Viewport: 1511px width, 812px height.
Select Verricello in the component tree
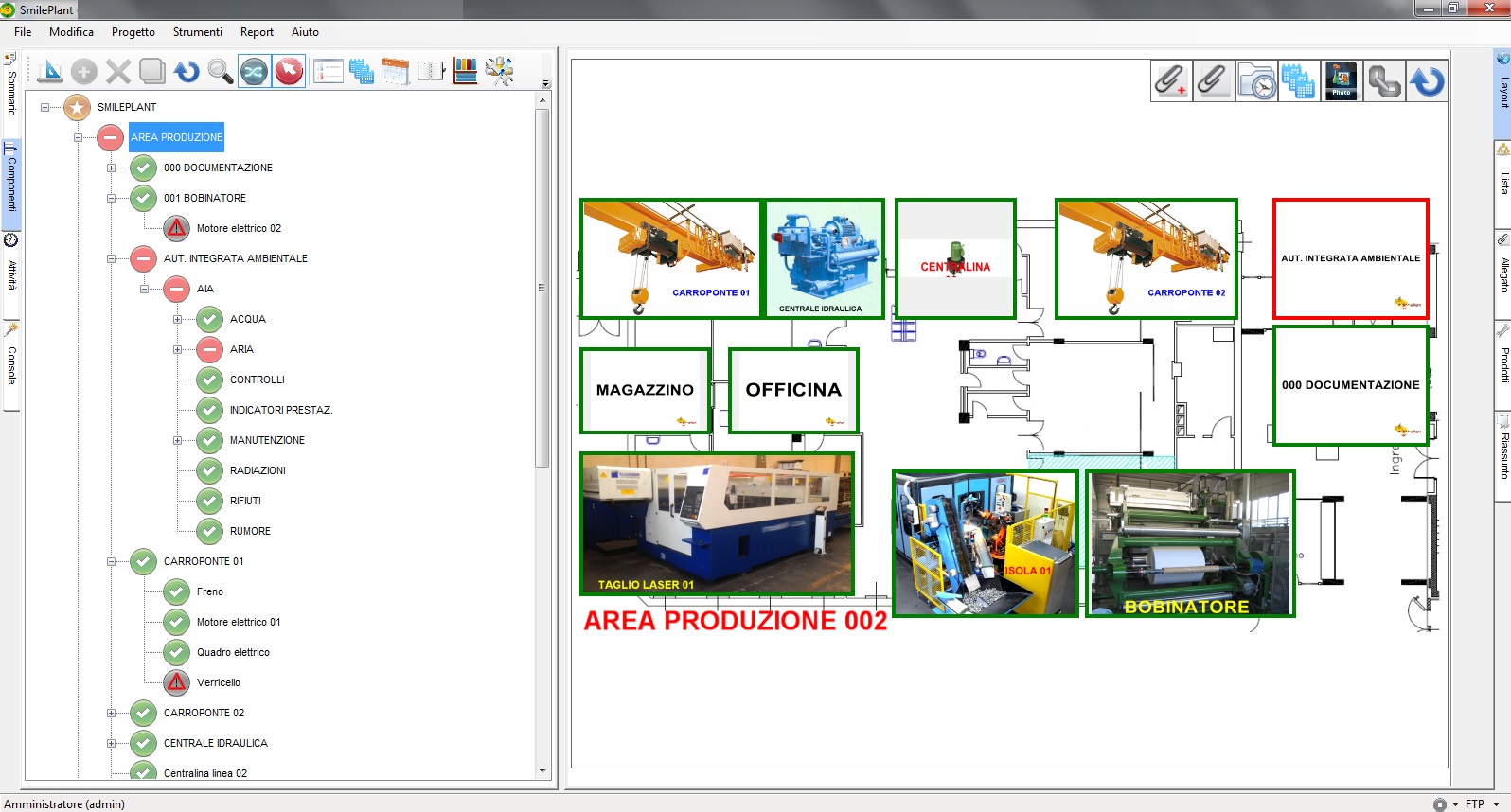pos(218,682)
